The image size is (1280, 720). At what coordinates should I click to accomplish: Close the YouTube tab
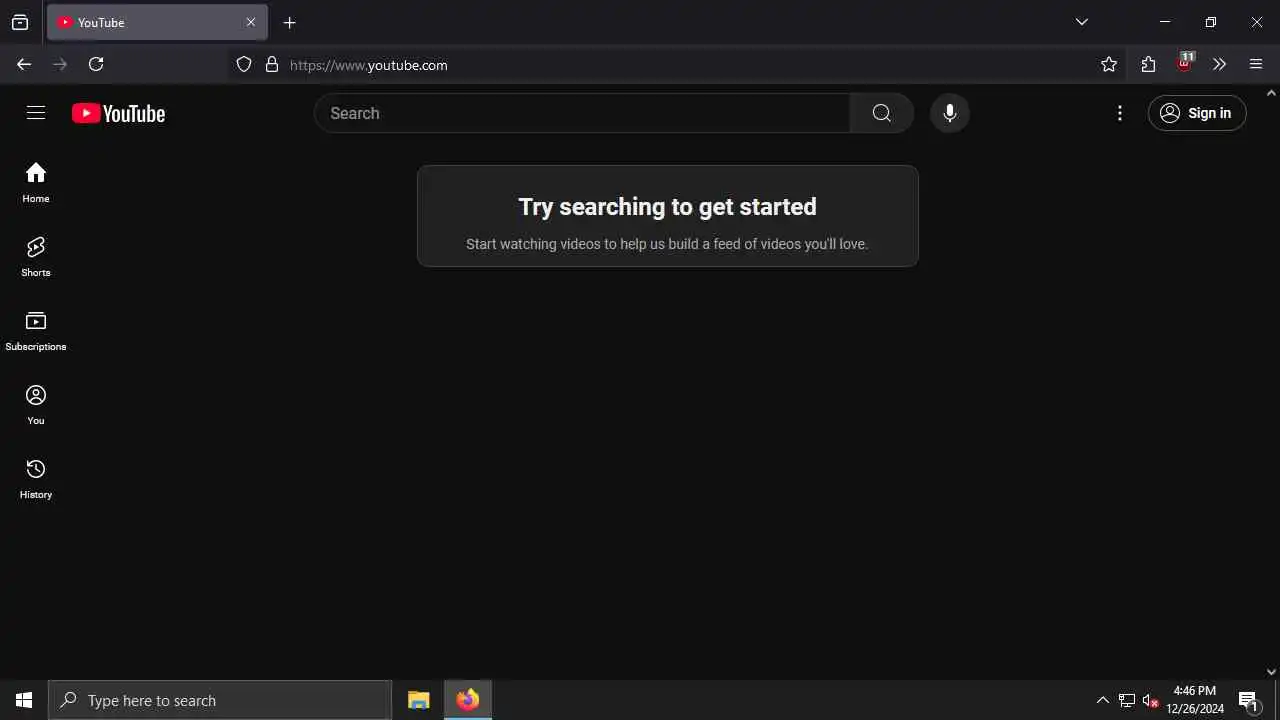tap(251, 22)
